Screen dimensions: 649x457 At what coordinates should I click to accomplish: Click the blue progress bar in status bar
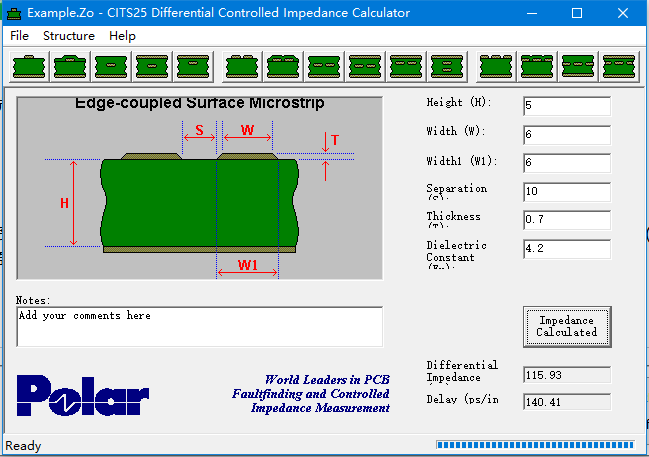tap(535, 445)
